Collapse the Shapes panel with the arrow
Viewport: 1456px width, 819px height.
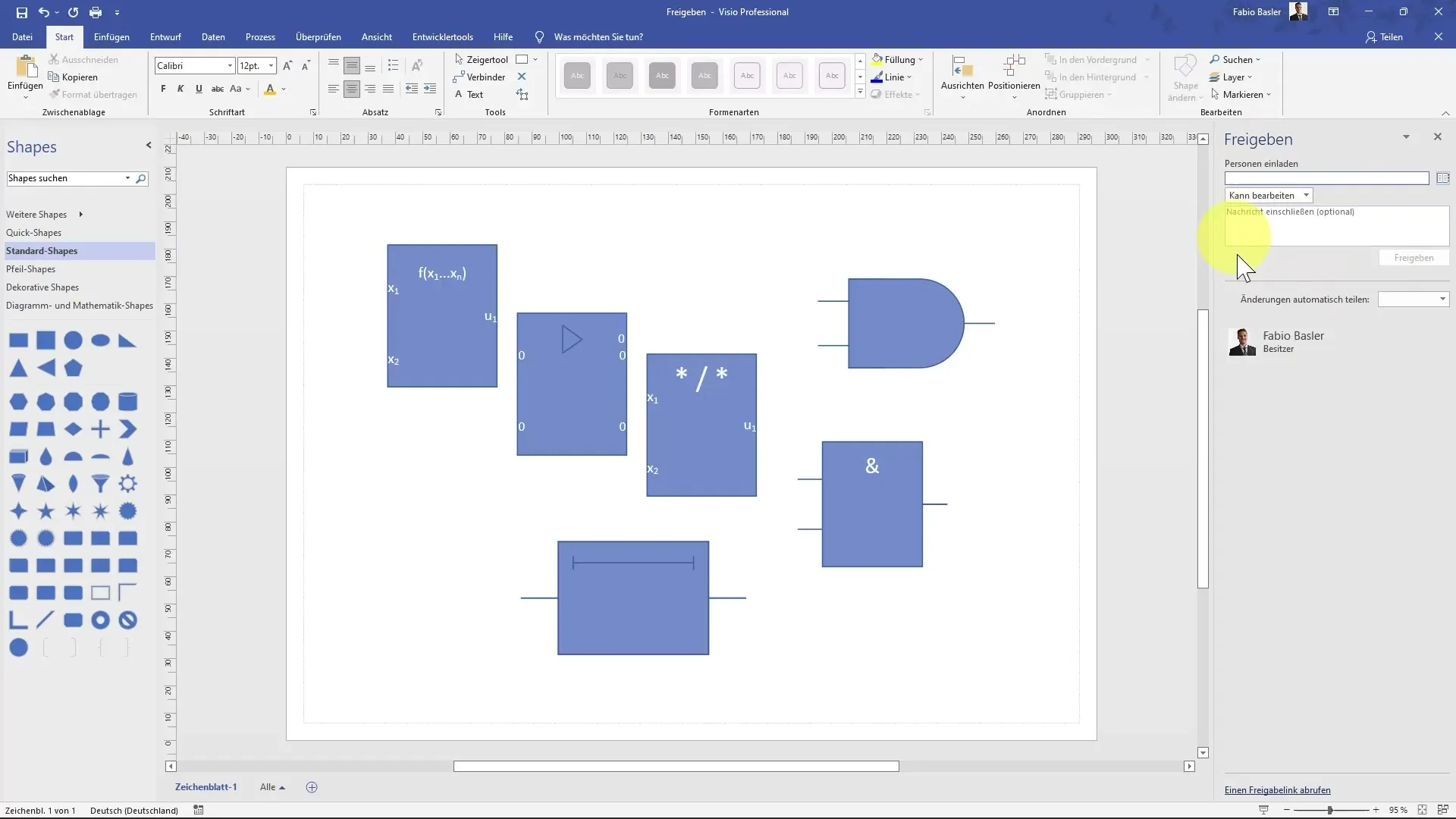pos(149,145)
